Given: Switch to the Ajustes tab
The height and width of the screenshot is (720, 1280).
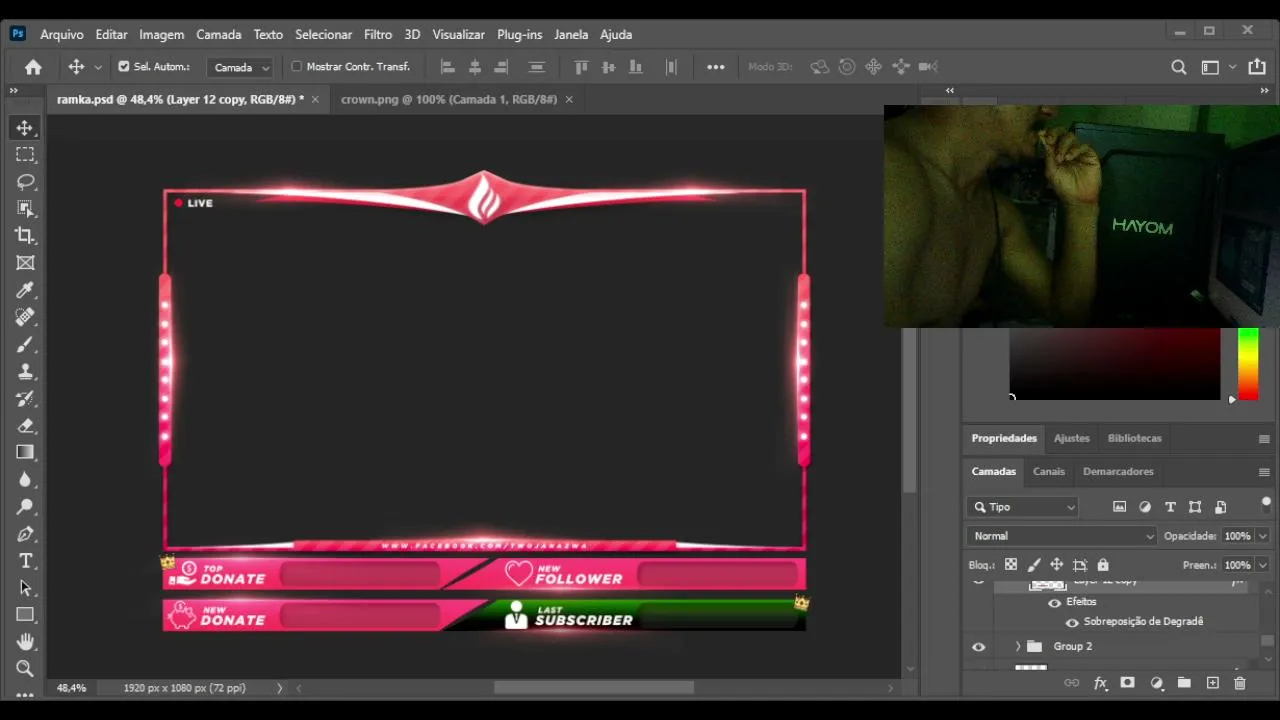Looking at the screenshot, I should click(1072, 438).
